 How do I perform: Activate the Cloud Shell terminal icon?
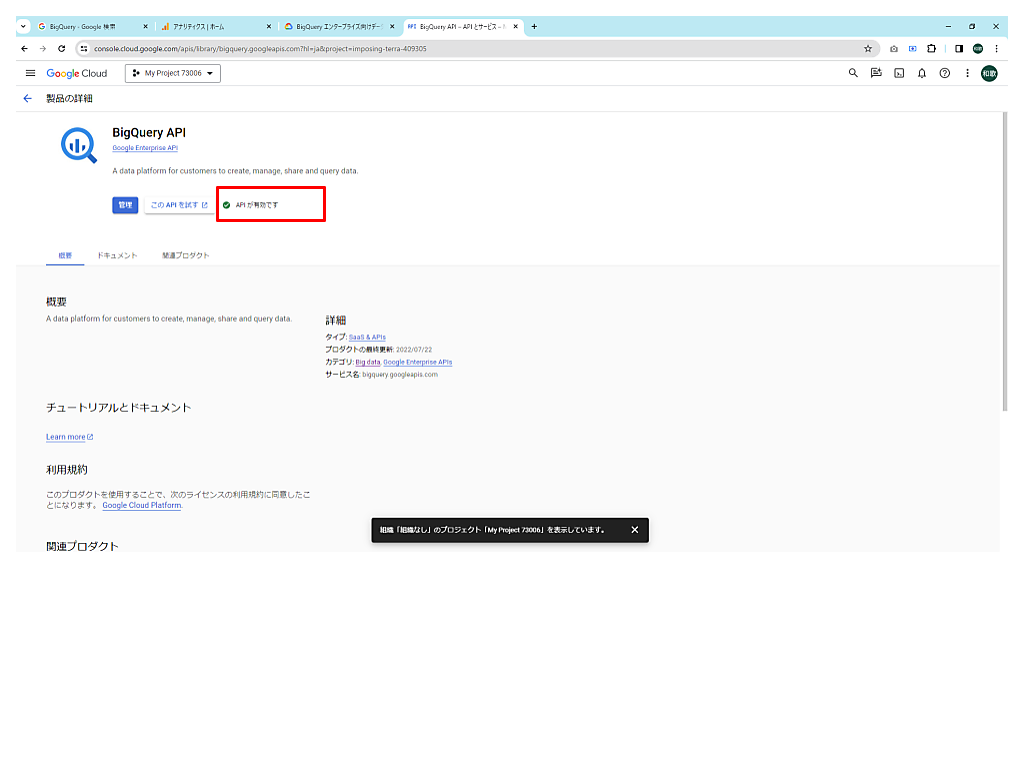(899, 73)
